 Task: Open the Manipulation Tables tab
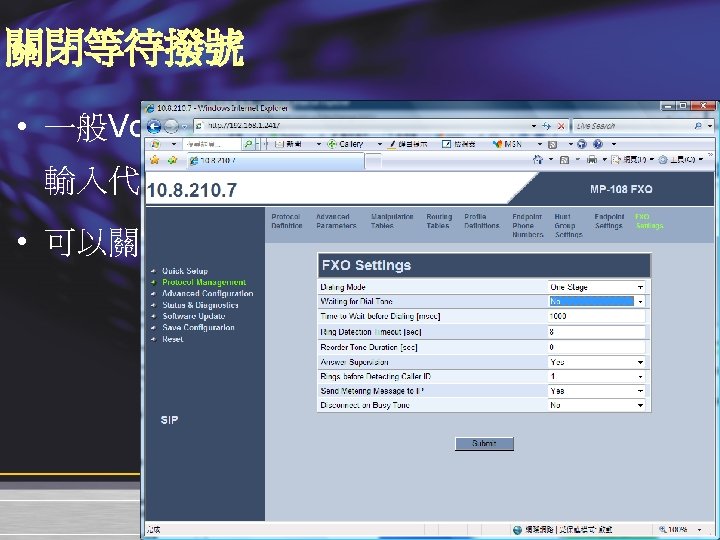(392, 221)
